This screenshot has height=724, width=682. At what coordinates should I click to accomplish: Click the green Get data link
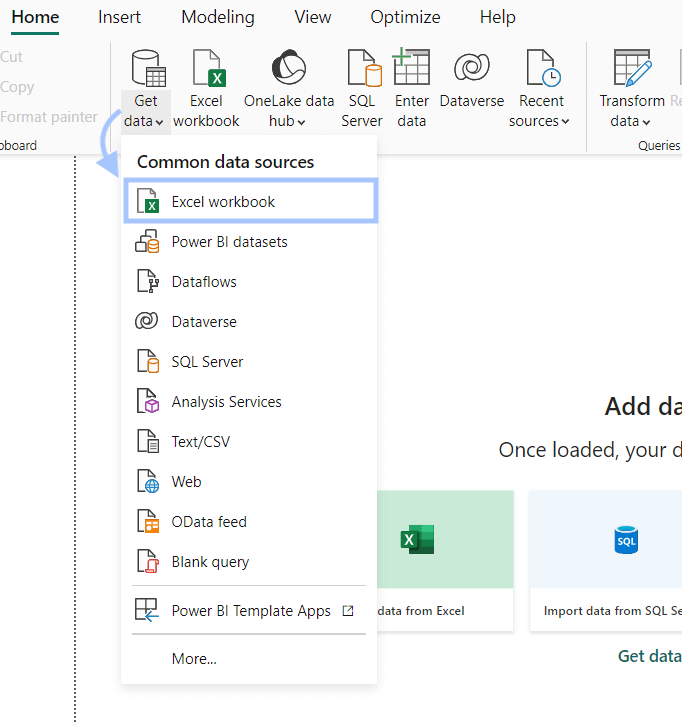coord(649,656)
